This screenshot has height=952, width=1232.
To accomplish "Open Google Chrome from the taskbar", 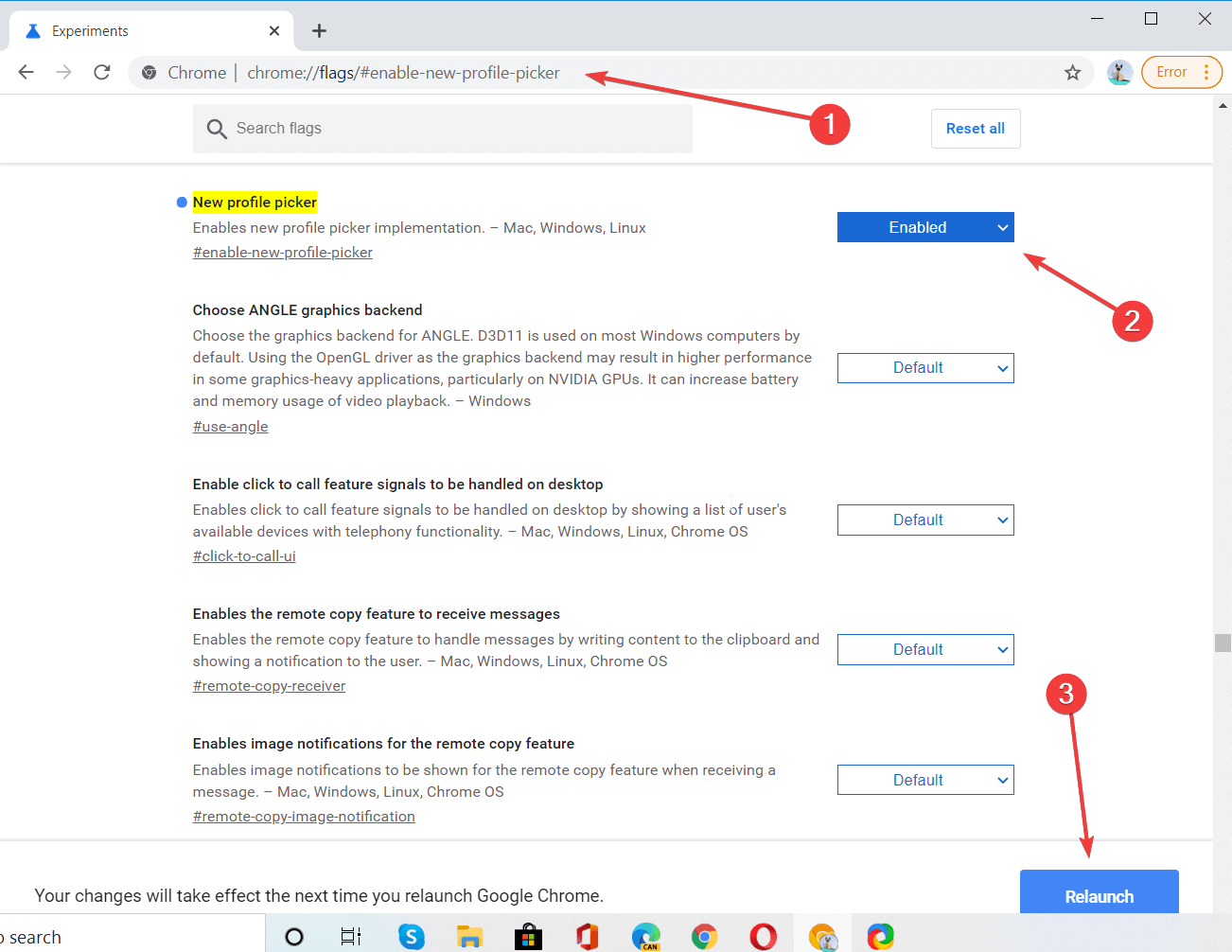I will [x=704, y=936].
